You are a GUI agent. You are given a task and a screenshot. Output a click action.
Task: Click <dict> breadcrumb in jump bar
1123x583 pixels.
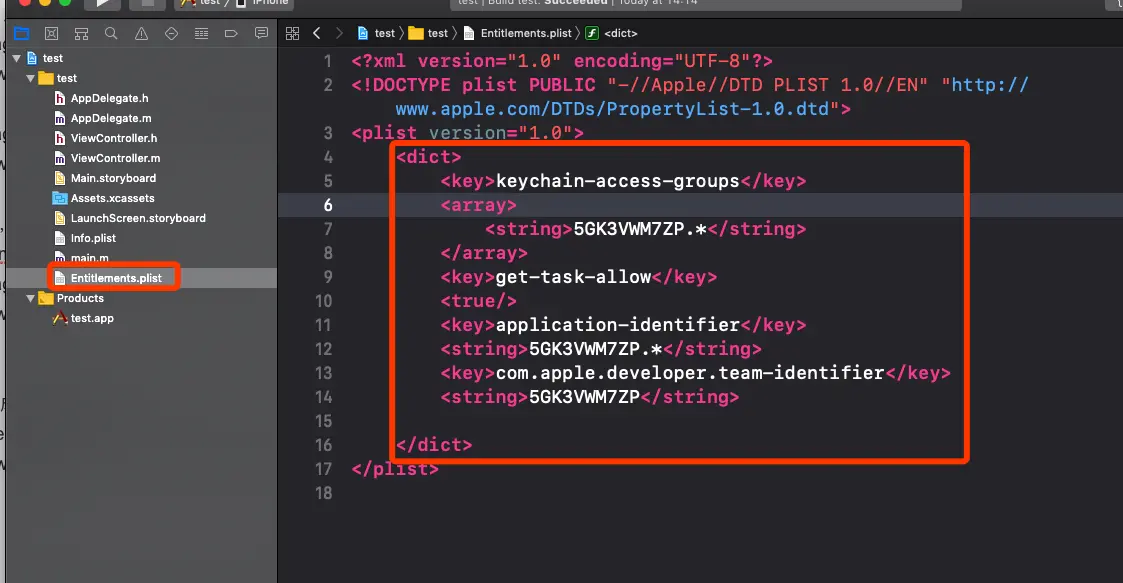tap(612, 33)
